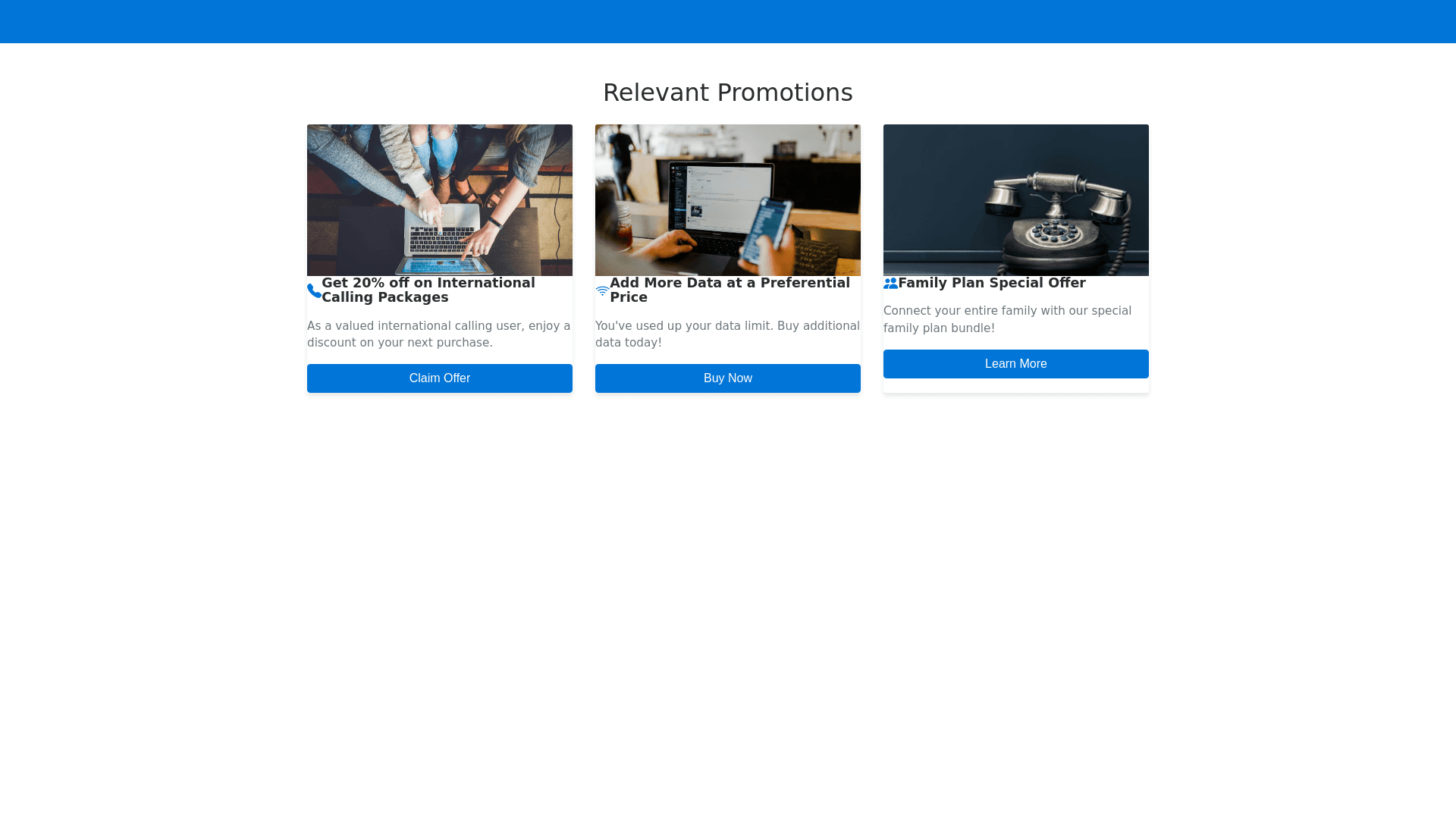Viewport: 1456px width, 819px height.
Task: Open the vintage rotary telephone image
Action: click(1016, 199)
